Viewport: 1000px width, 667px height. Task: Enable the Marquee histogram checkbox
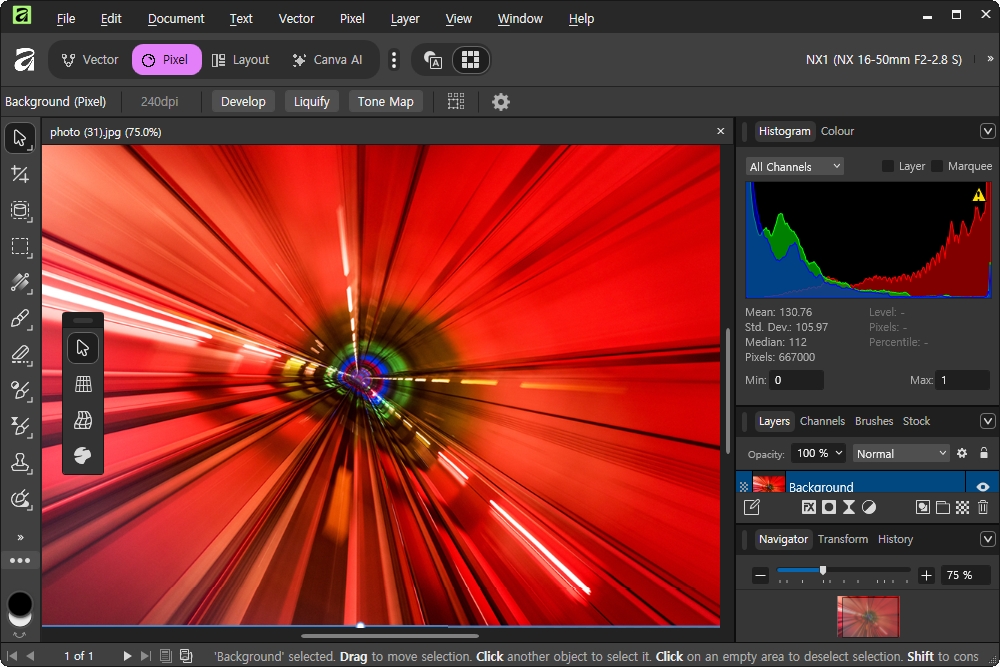pyautogui.click(x=936, y=166)
